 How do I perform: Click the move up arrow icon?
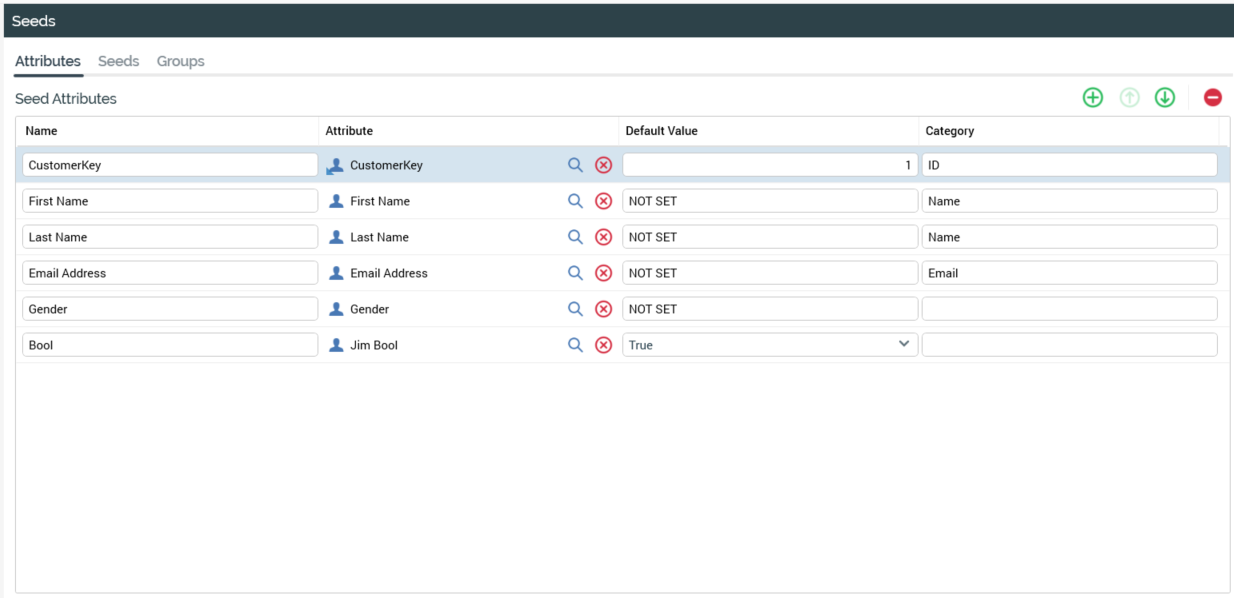click(1129, 98)
